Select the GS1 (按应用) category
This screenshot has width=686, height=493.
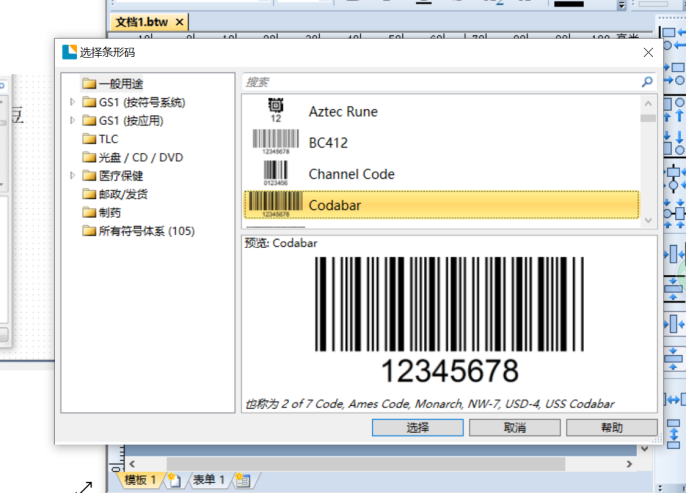pyautogui.click(x=131, y=120)
